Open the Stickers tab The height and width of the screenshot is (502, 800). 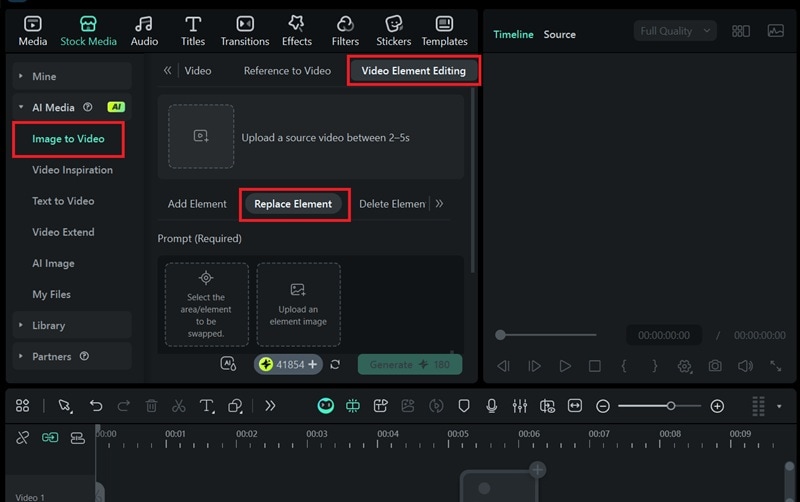[x=393, y=31]
